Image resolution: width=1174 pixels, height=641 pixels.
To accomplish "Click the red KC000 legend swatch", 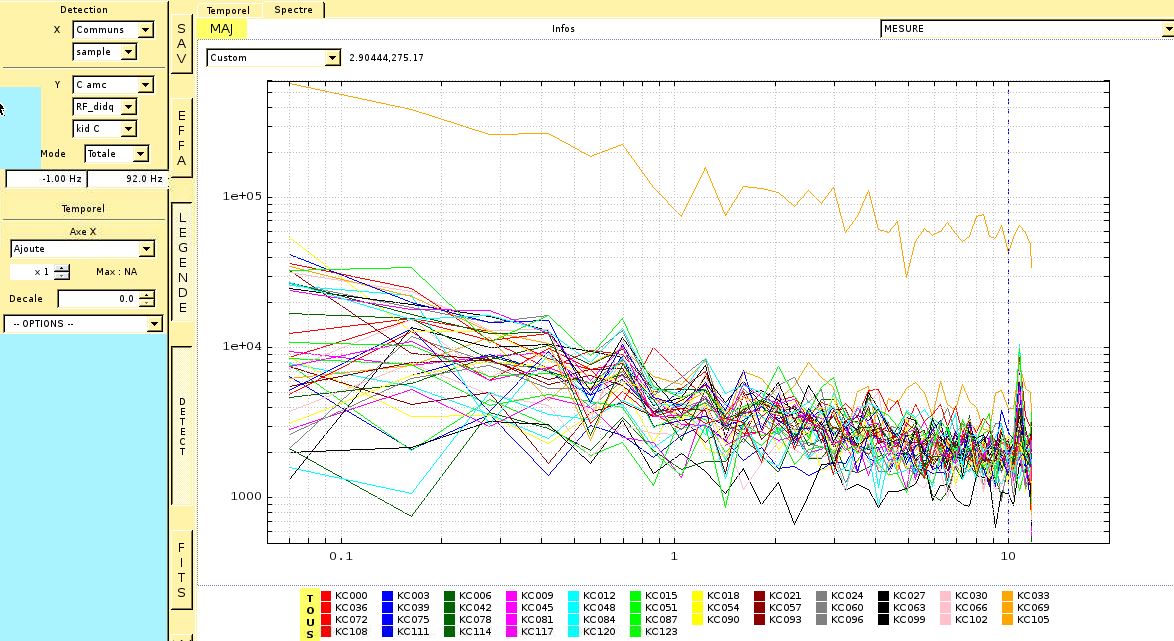I will (326, 596).
